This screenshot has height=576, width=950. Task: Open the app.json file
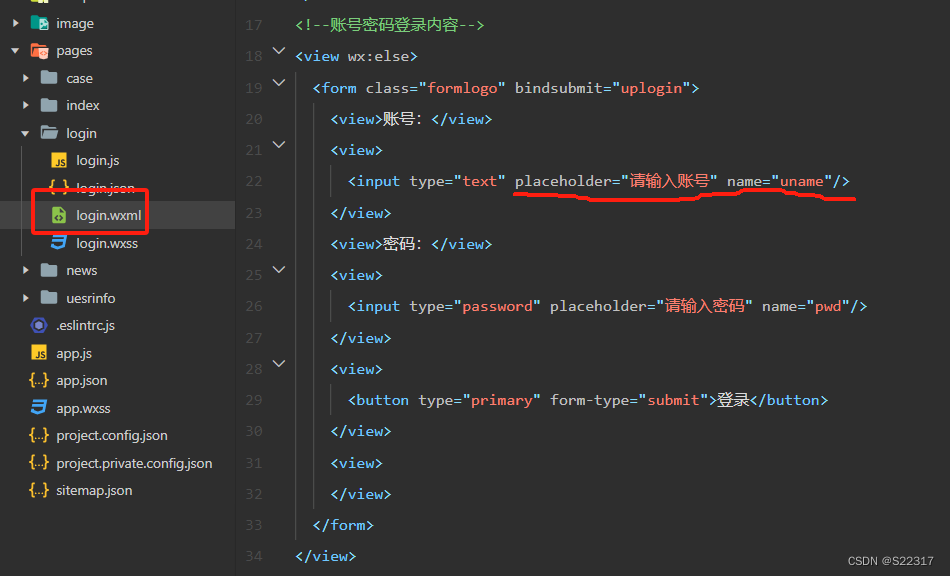[82, 380]
